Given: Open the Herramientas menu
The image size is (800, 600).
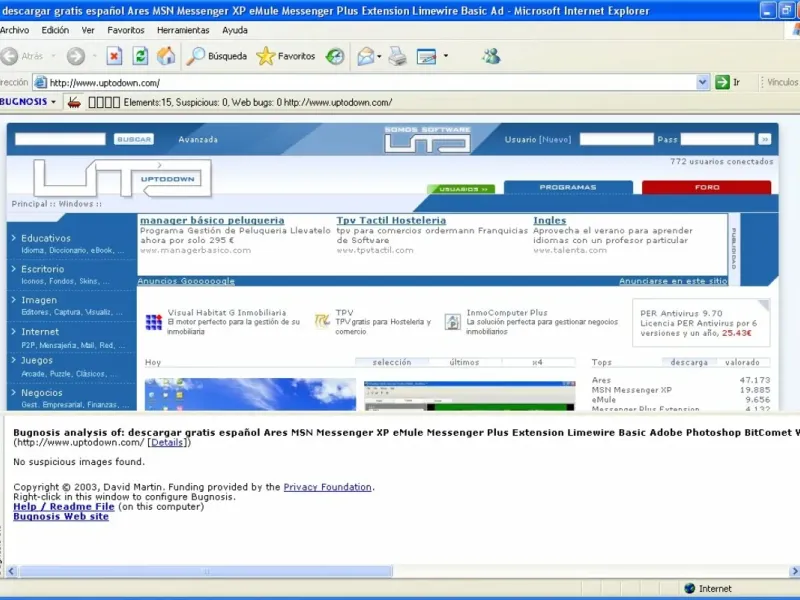Looking at the screenshot, I should (183, 30).
